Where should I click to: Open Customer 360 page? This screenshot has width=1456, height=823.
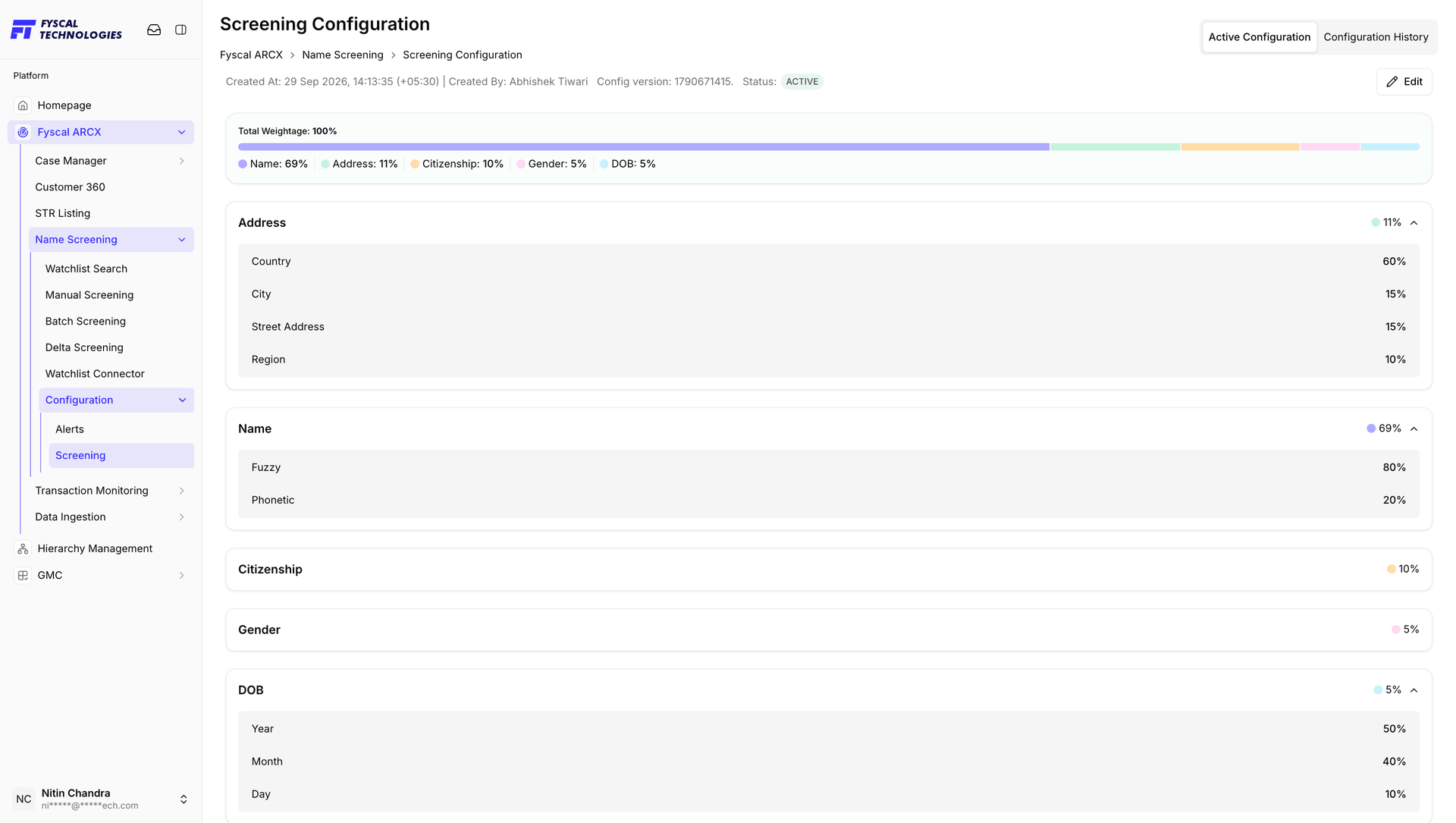pyautogui.click(x=70, y=187)
